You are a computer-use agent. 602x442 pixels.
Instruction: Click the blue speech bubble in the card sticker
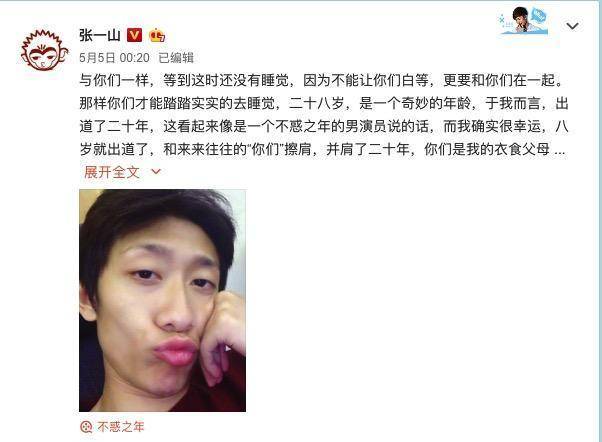pos(539,16)
